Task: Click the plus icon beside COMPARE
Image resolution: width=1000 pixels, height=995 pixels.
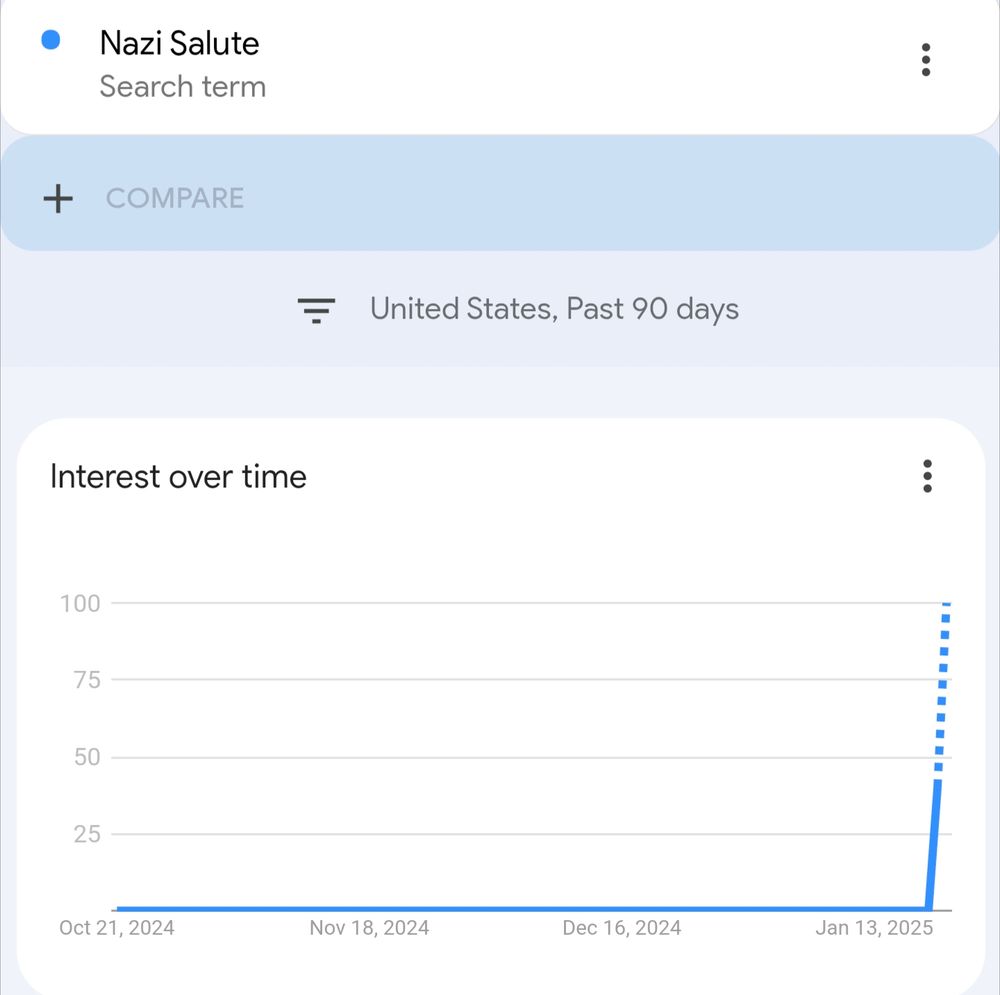Action: tap(58, 198)
